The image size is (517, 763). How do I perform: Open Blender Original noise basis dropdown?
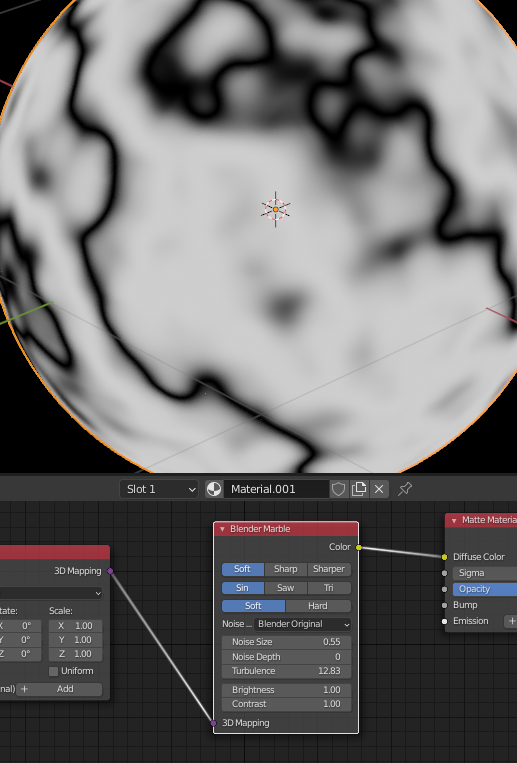click(x=302, y=624)
